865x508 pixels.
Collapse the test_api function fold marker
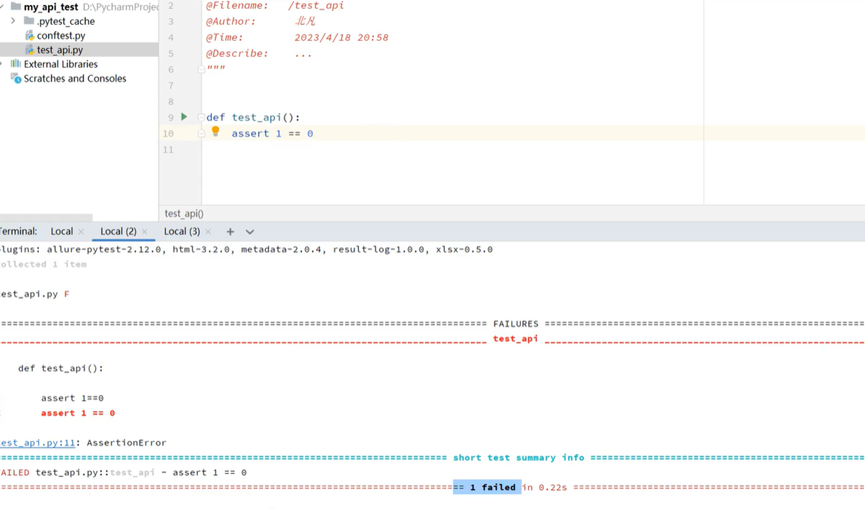[201, 117]
